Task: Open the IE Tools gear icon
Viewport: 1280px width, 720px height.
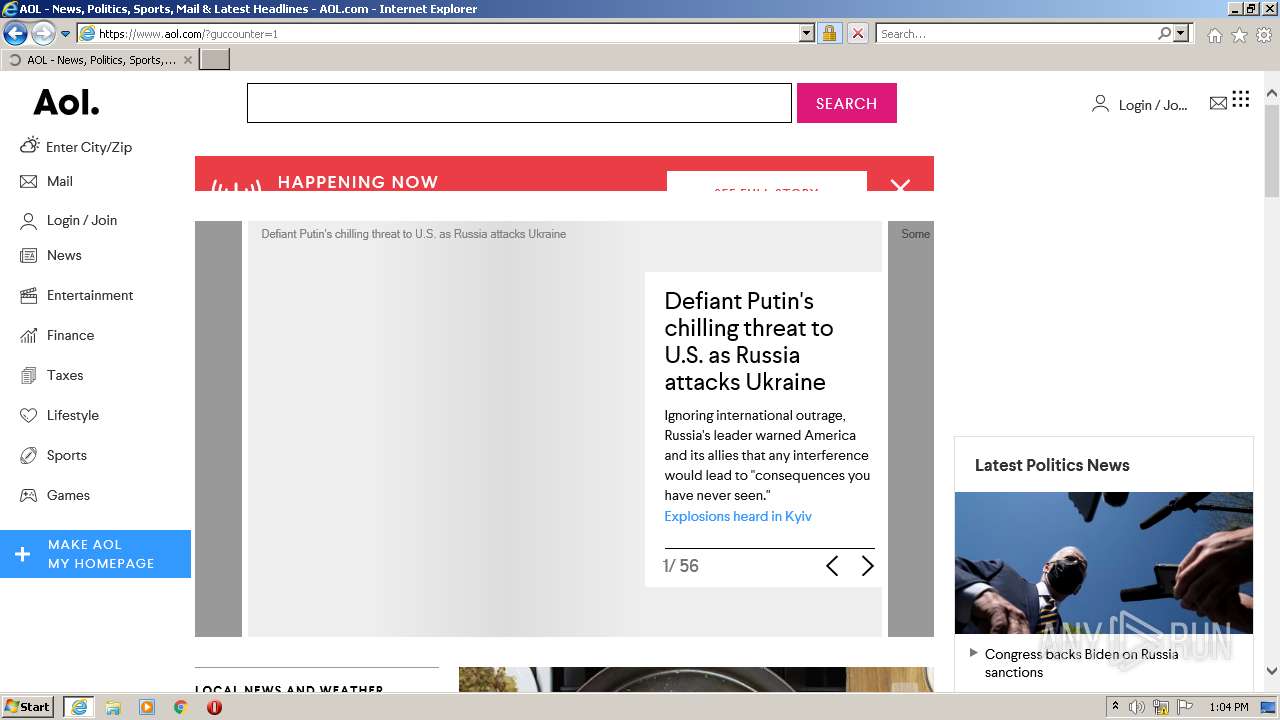Action: click(x=1264, y=35)
